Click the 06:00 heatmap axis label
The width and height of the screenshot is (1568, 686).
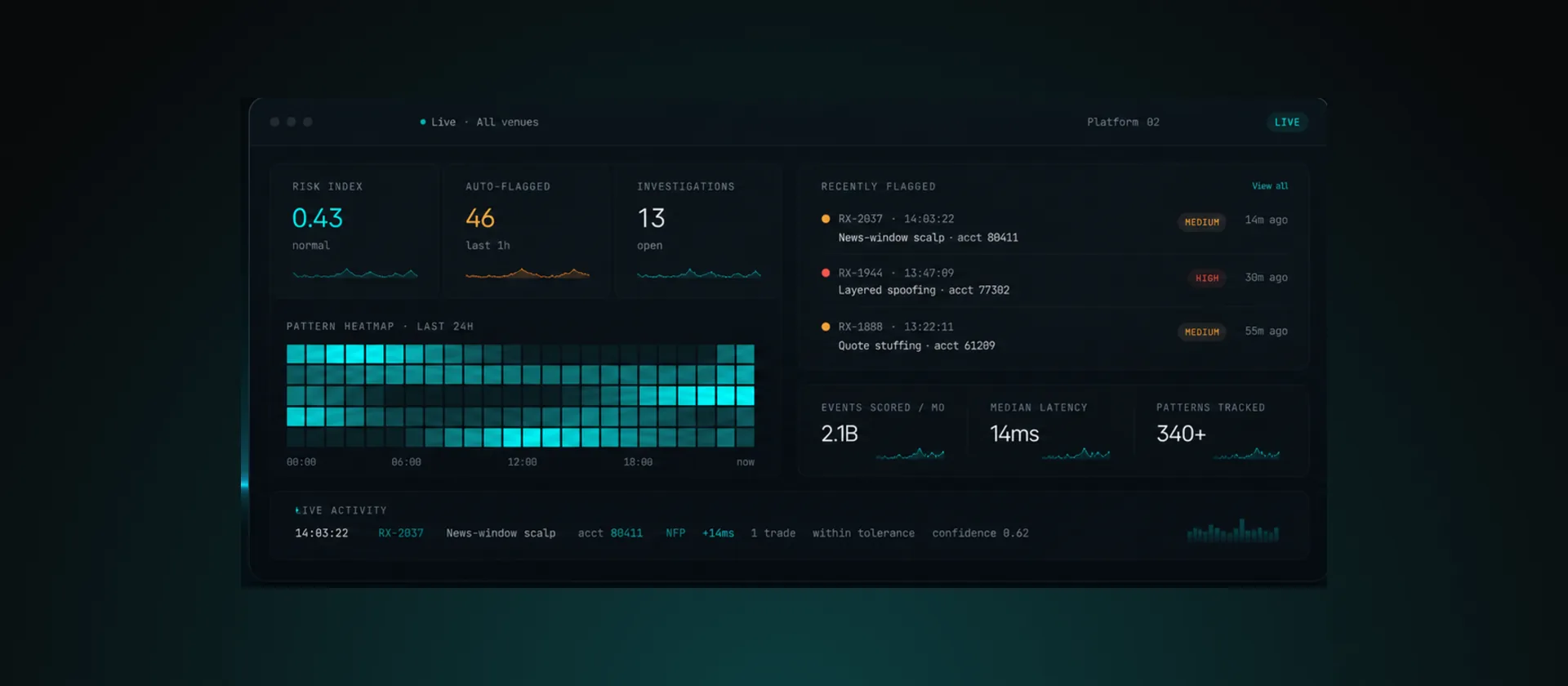pos(406,462)
